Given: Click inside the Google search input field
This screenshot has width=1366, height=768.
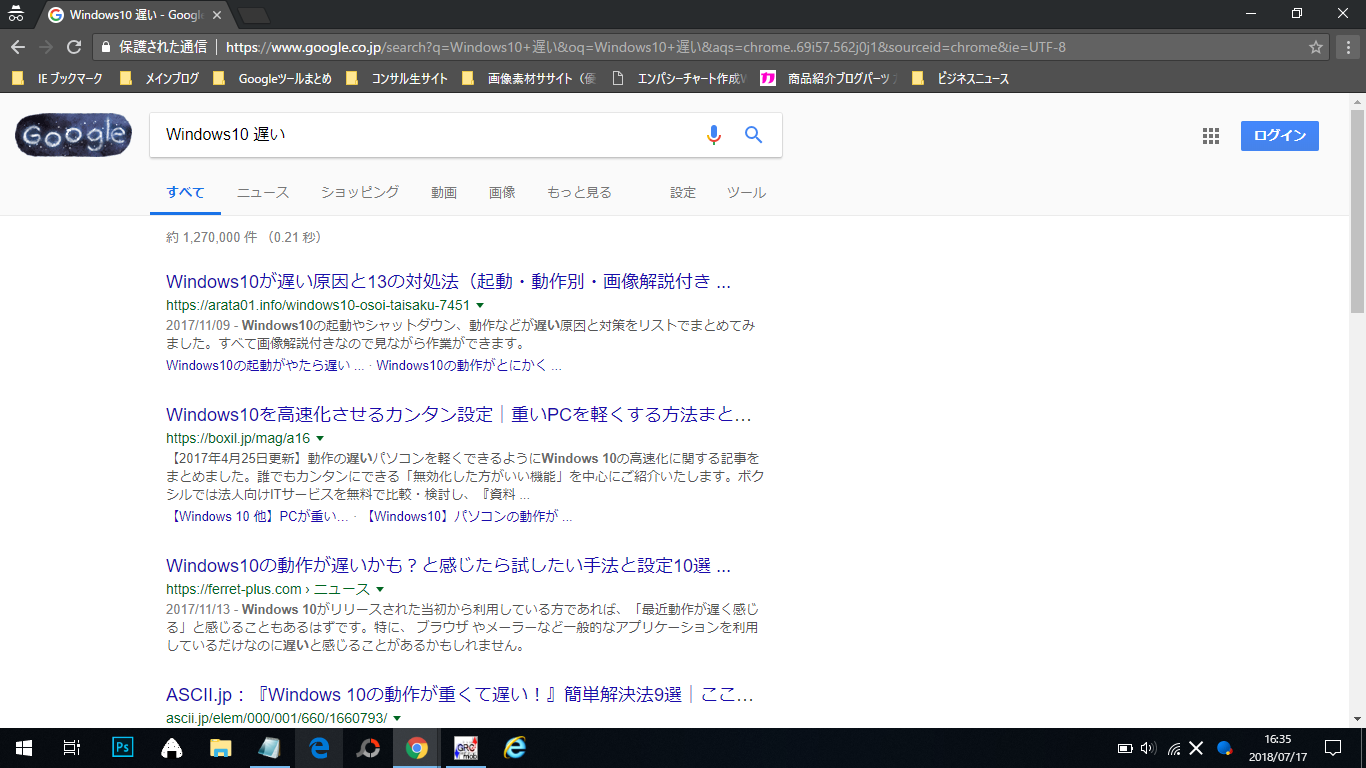Looking at the screenshot, I should point(420,135).
